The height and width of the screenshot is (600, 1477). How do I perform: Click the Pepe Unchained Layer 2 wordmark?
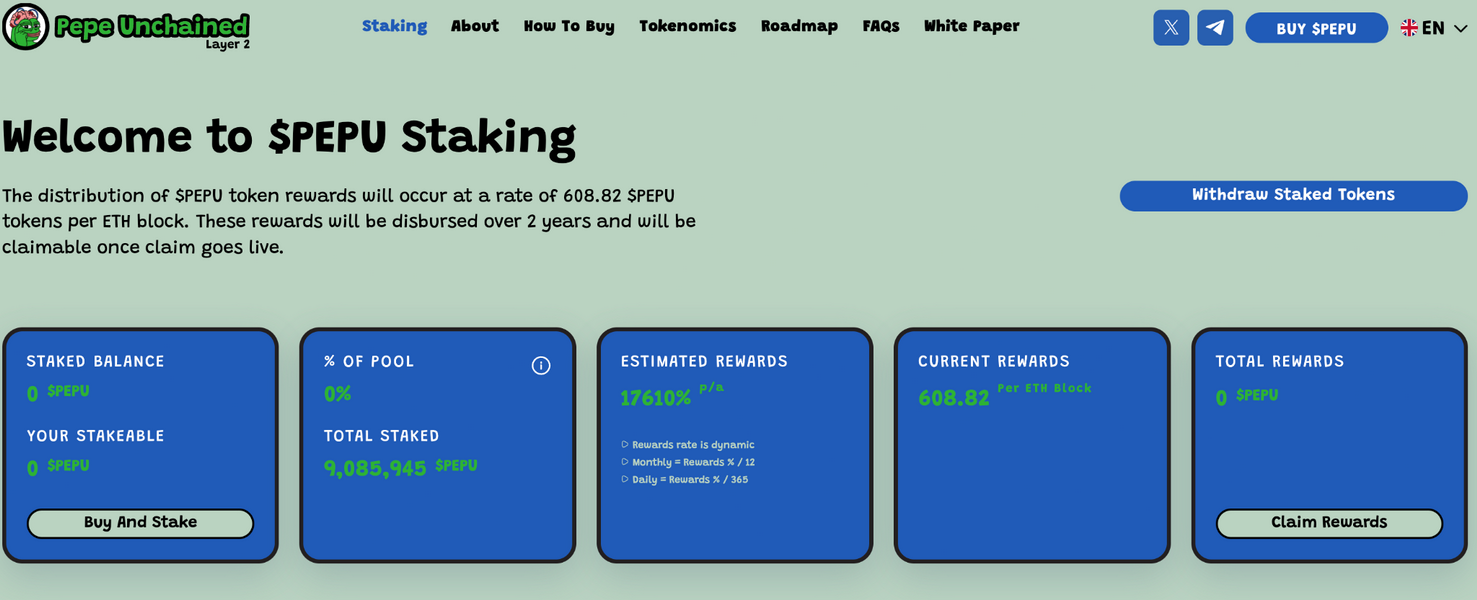coord(152,29)
